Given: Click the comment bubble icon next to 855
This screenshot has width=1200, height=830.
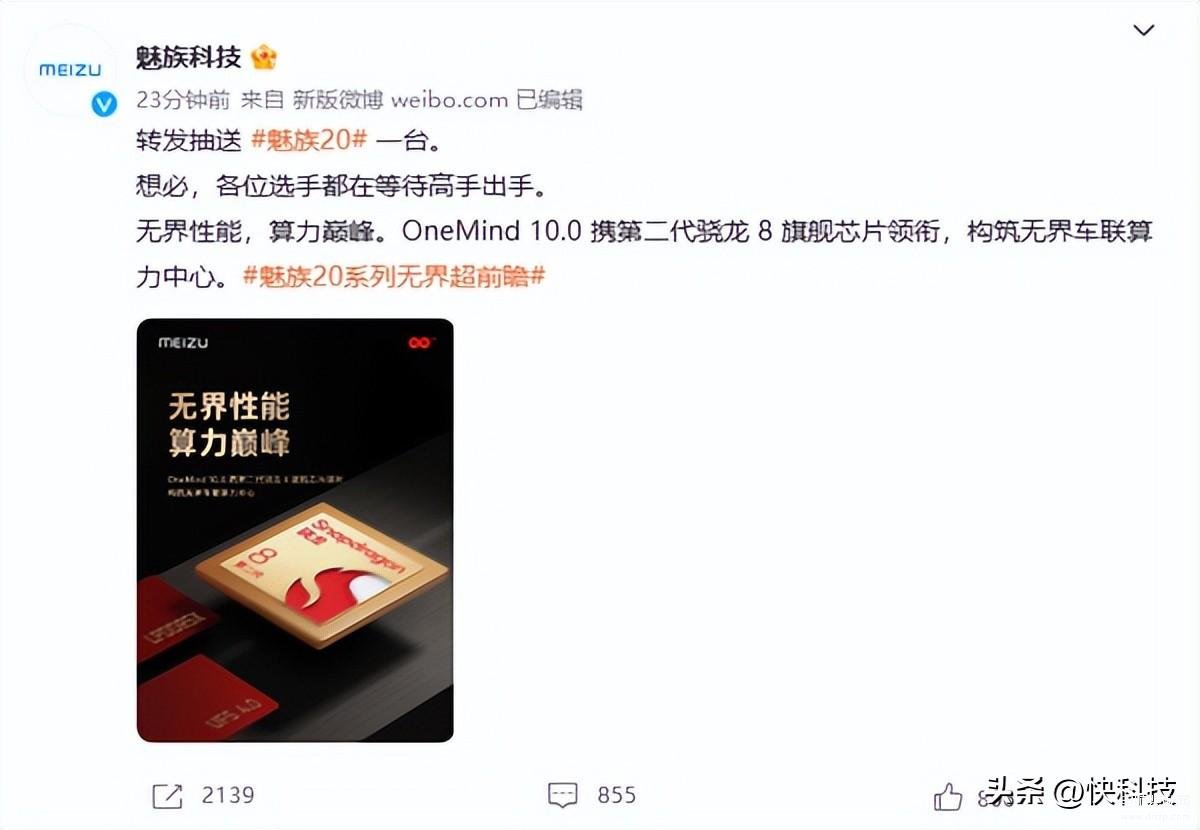Looking at the screenshot, I should pyautogui.click(x=564, y=796).
